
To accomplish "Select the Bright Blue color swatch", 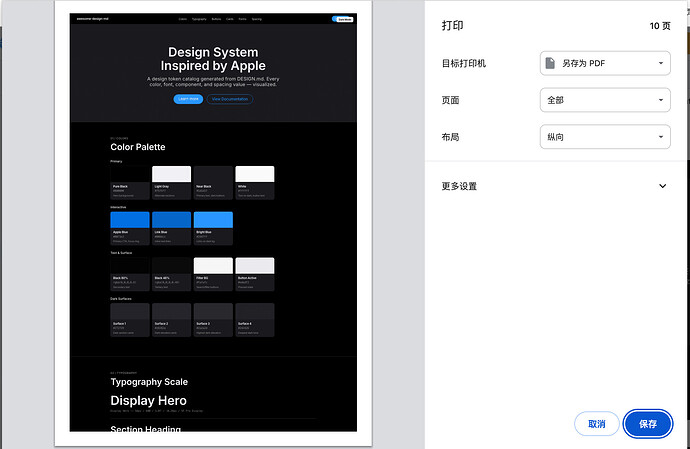I will point(213,228).
